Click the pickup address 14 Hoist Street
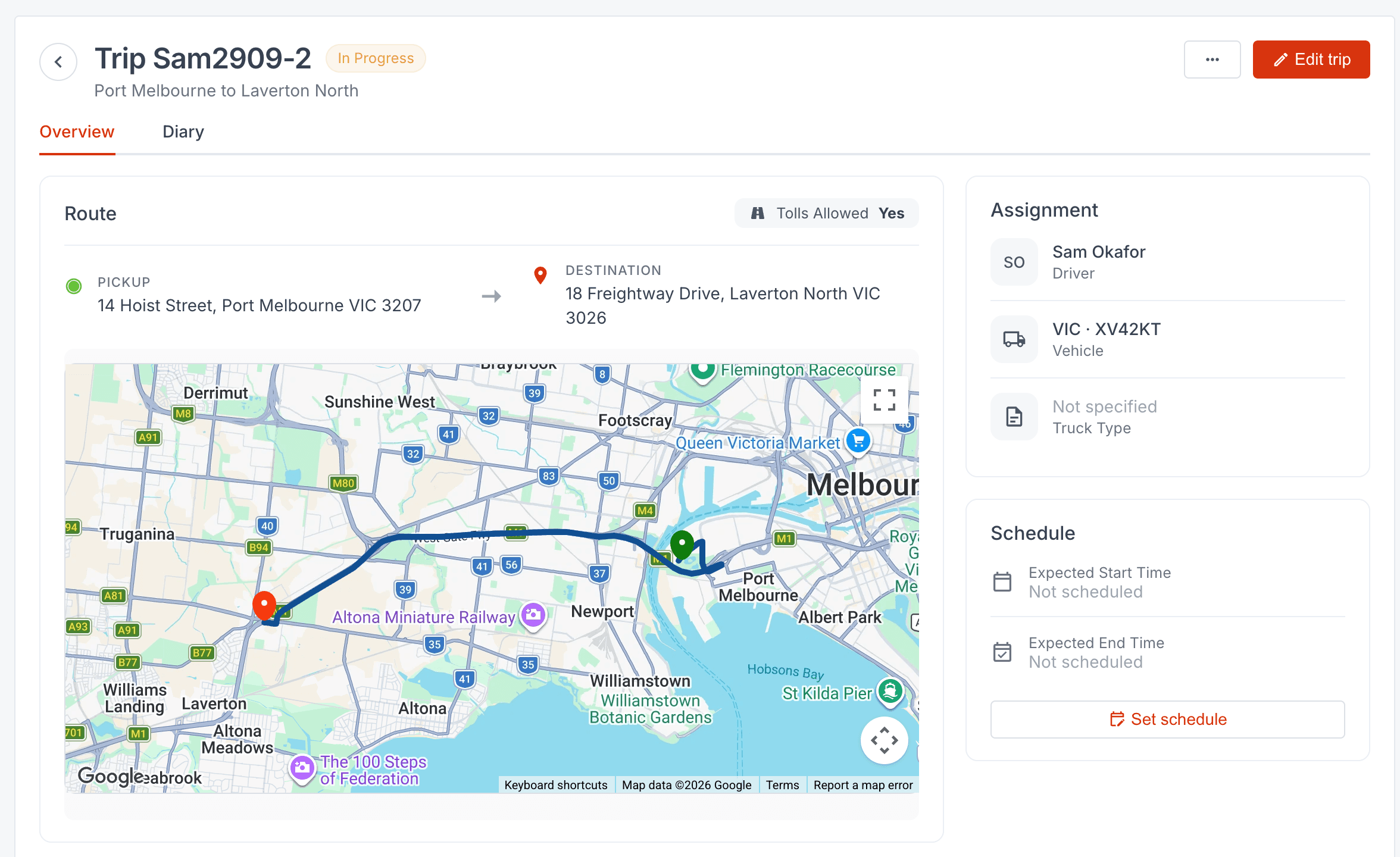 click(x=260, y=305)
